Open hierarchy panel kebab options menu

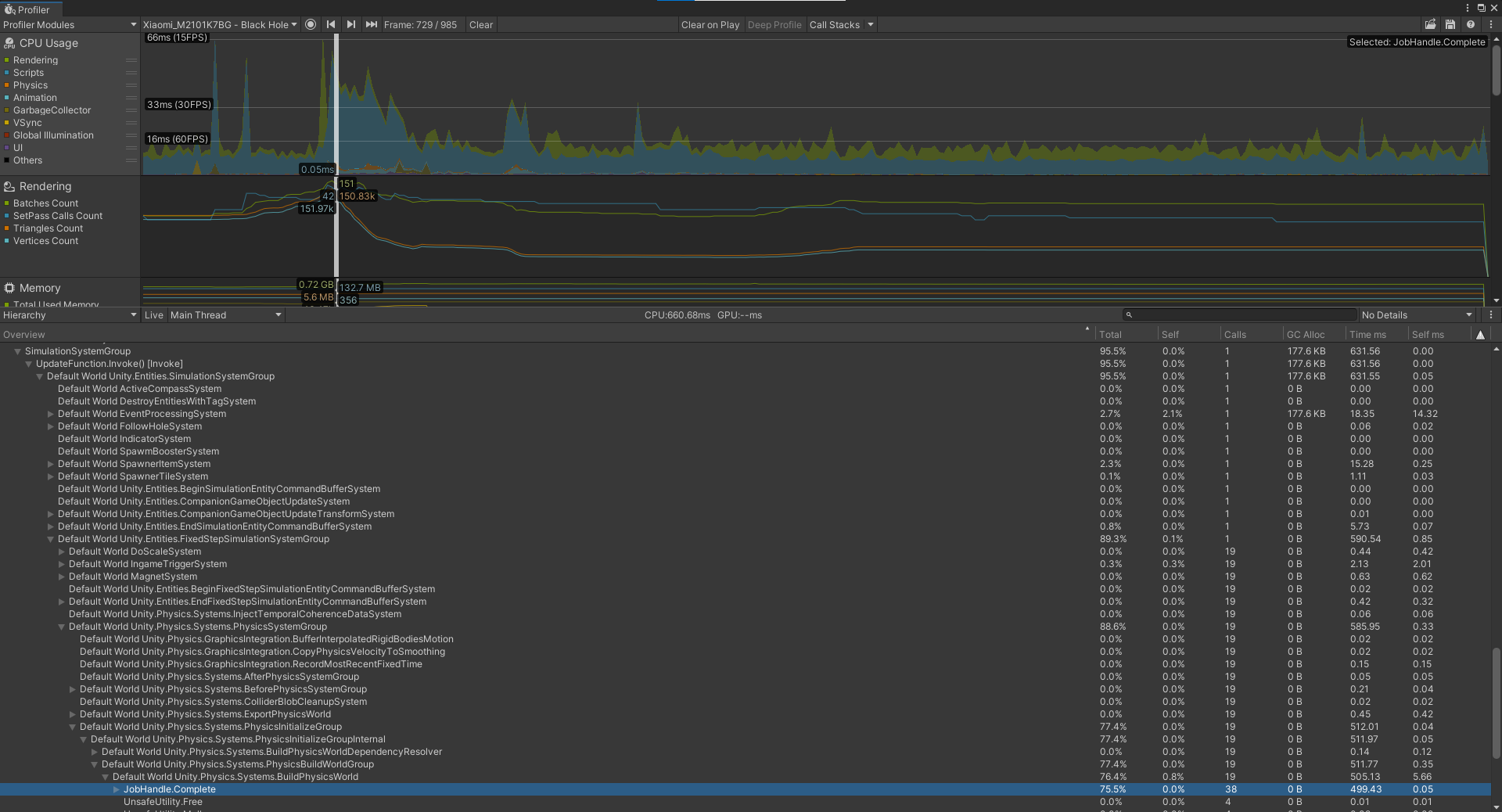[x=1491, y=315]
